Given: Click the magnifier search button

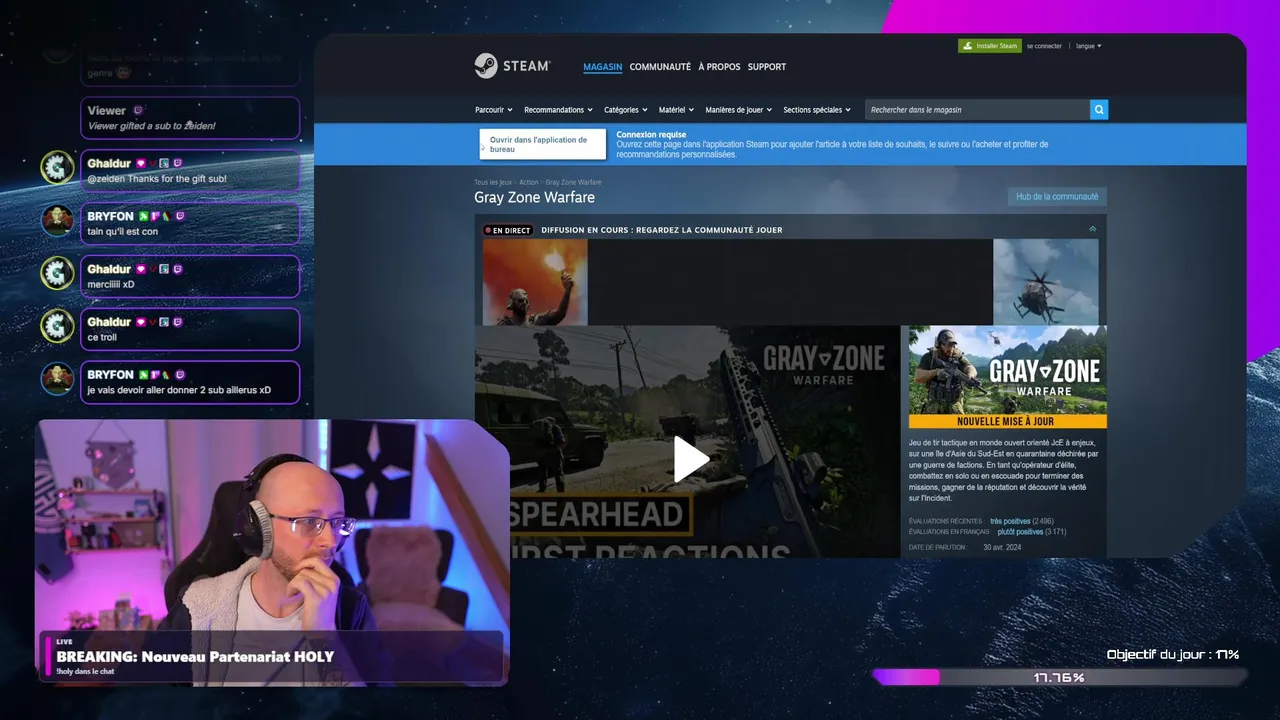Looking at the screenshot, I should [x=1099, y=110].
